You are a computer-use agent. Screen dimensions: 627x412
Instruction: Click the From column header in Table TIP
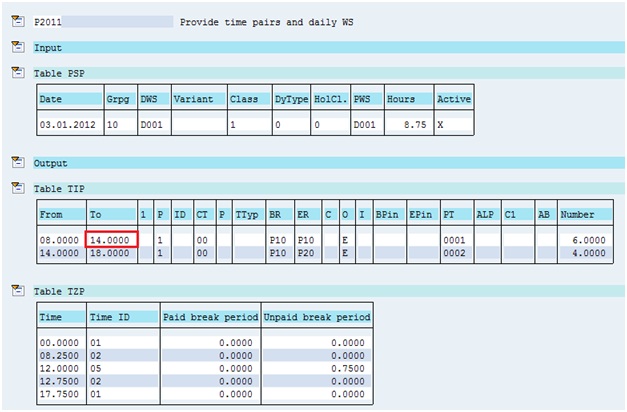(51, 214)
